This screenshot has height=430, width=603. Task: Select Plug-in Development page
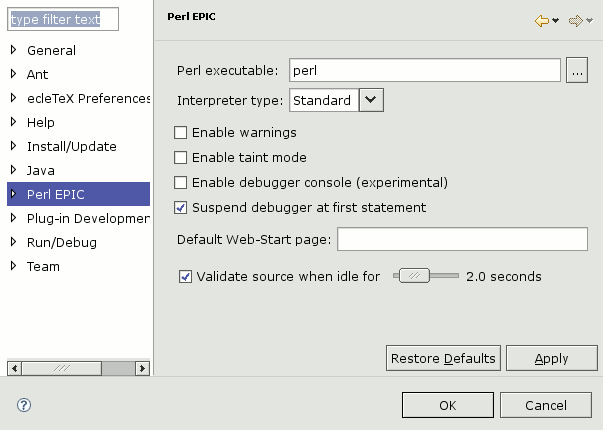[88, 218]
